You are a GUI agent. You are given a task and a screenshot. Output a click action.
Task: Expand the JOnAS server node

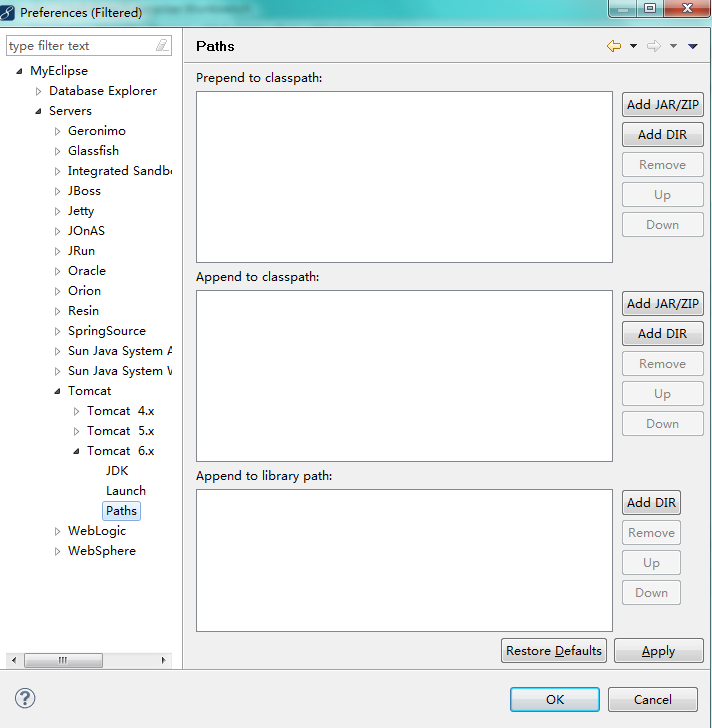coord(57,231)
